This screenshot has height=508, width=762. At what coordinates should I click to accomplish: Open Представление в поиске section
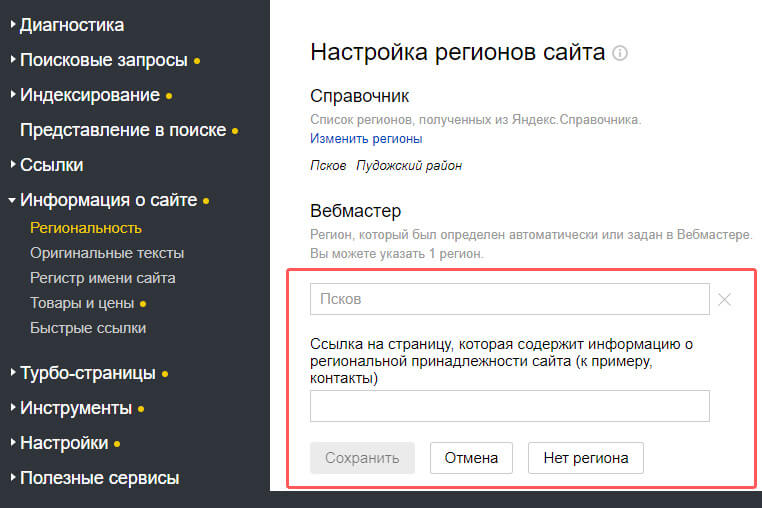pyautogui.click(x=123, y=130)
